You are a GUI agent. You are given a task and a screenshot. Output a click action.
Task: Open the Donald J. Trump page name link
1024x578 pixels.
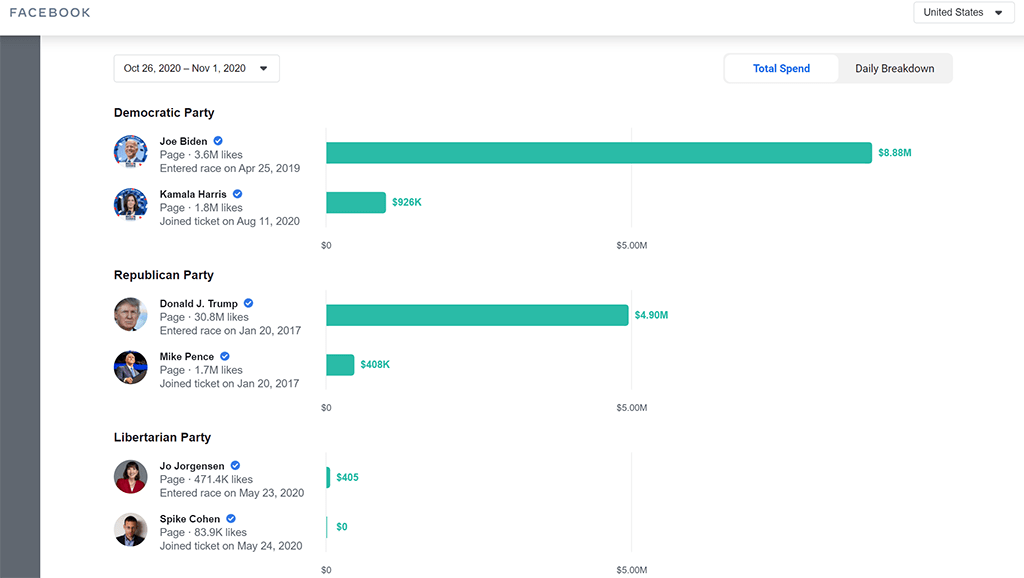pos(199,304)
